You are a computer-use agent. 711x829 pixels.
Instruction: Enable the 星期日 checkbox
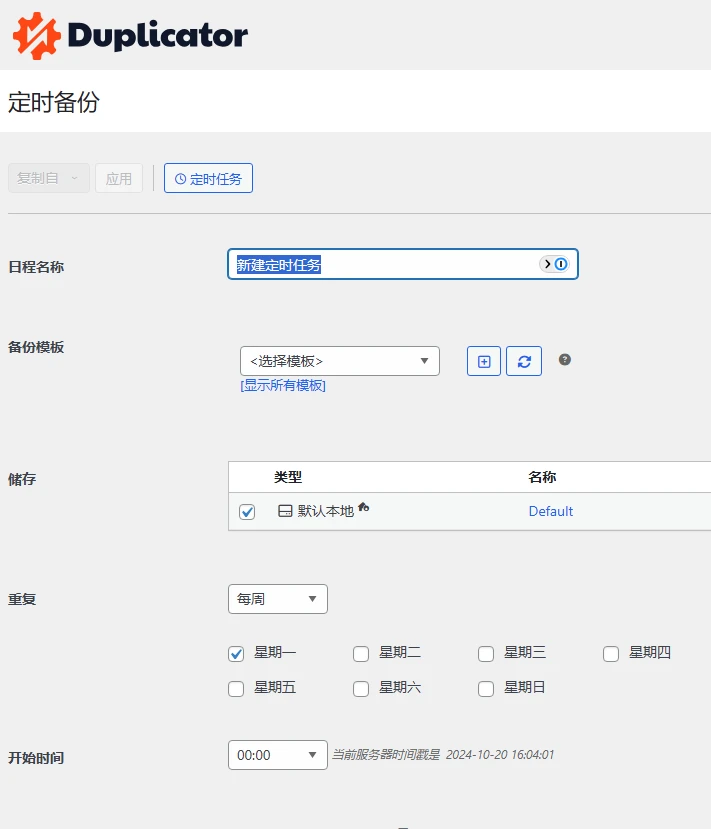point(486,689)
